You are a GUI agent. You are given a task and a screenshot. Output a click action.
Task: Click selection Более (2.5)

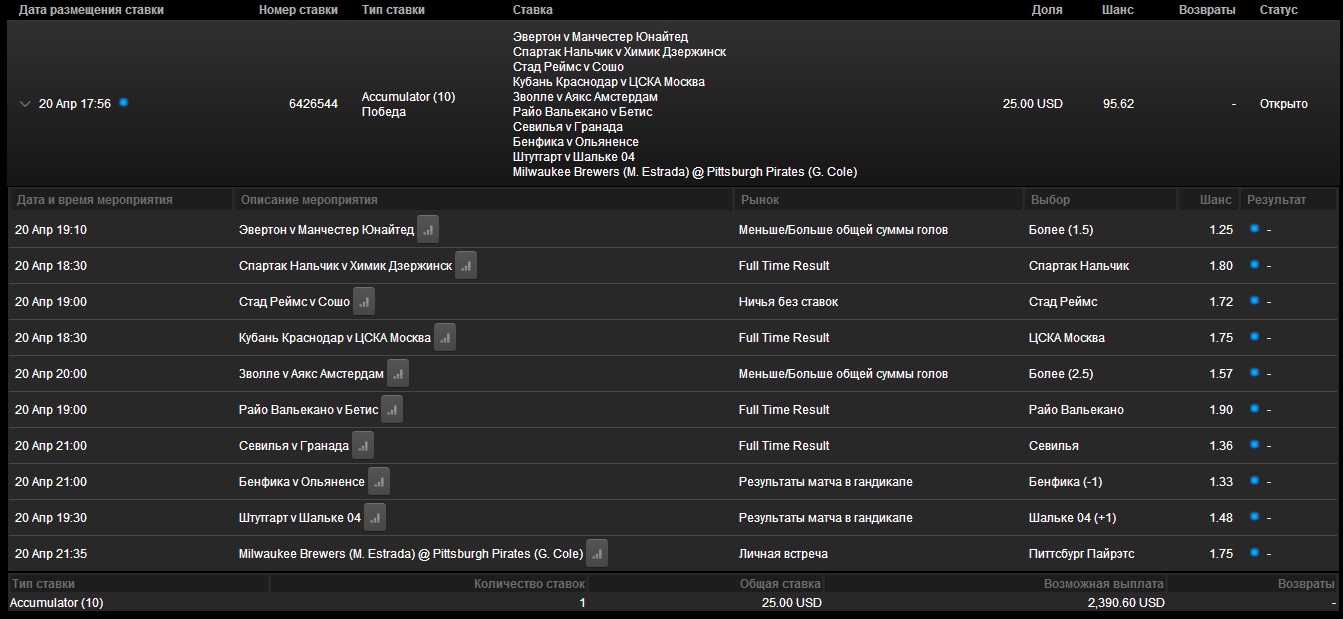(1061, 374)
